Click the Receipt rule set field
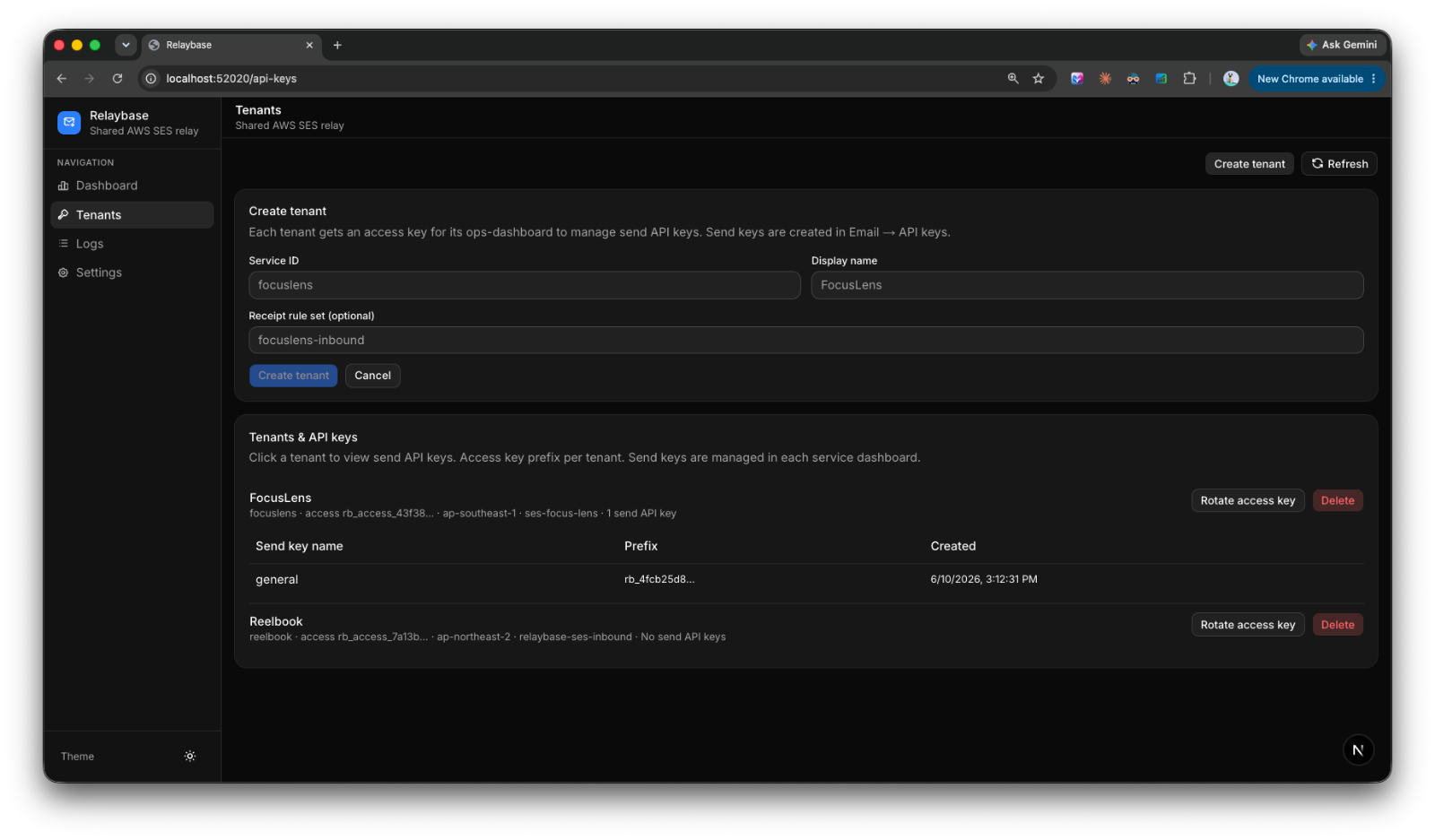This screenshot has height=840, width=1435. (806, 340)
